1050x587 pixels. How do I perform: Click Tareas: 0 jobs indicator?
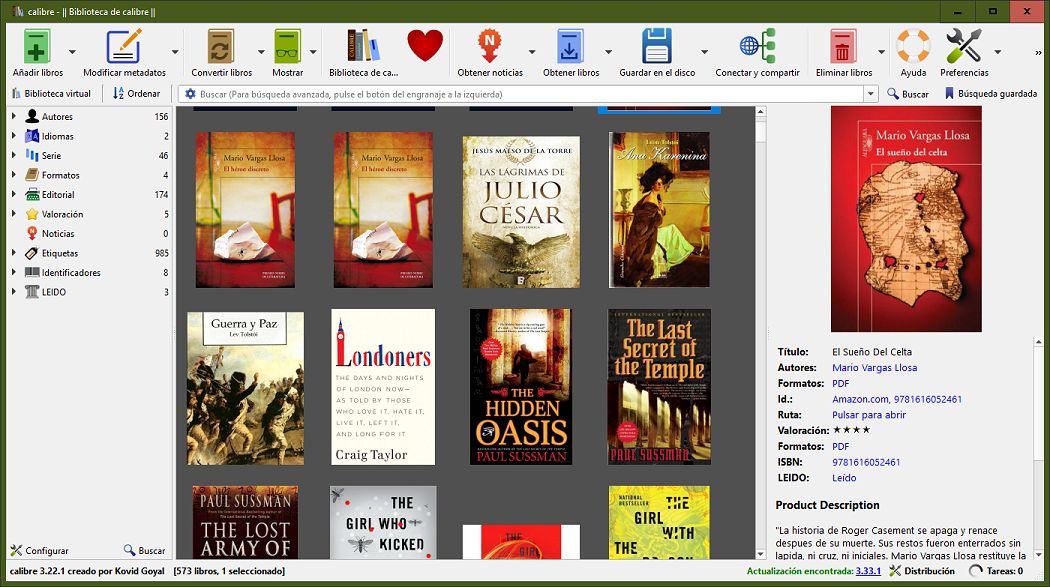point(996,571)
